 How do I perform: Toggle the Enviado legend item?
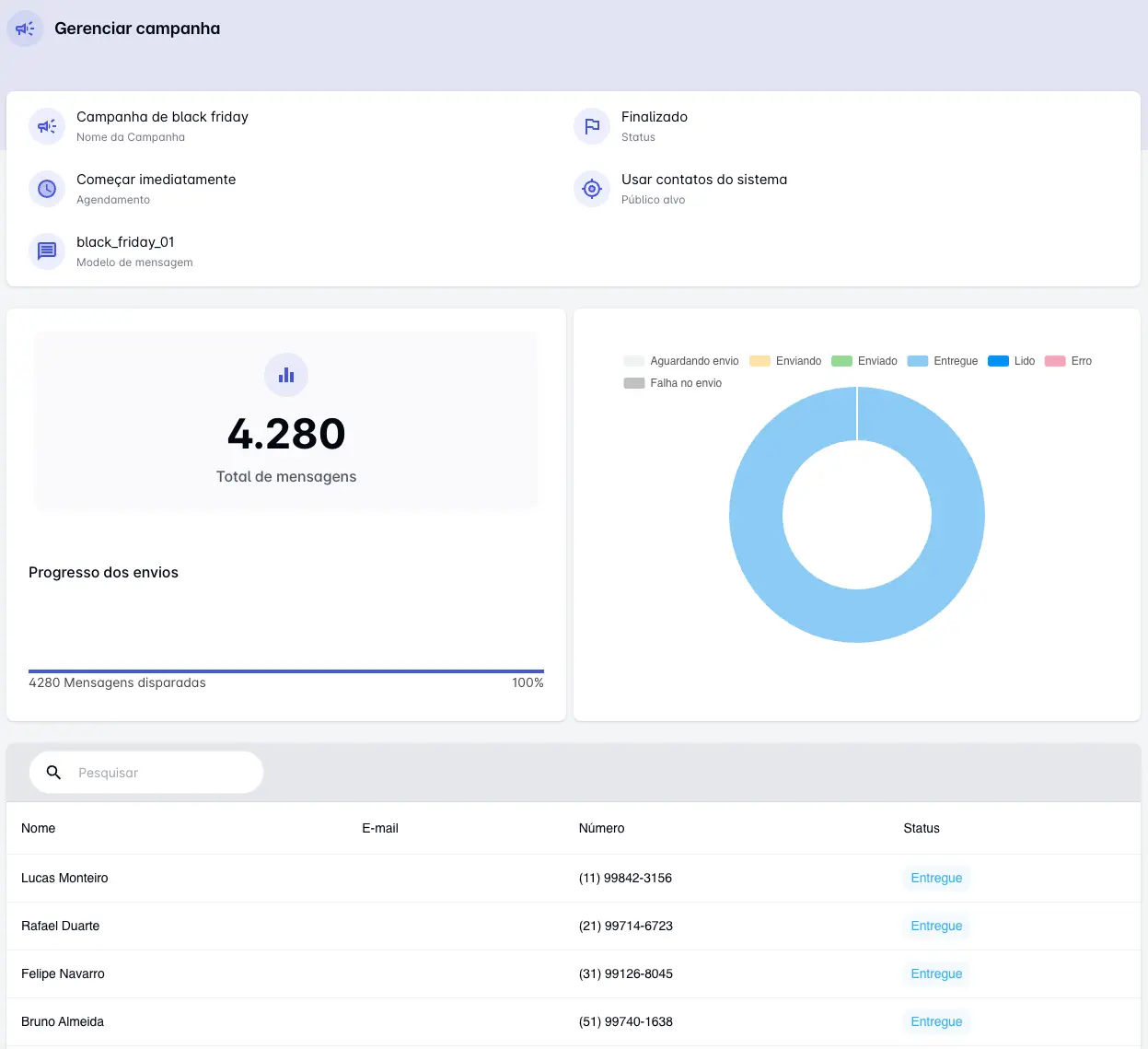[x=864, y=361]
